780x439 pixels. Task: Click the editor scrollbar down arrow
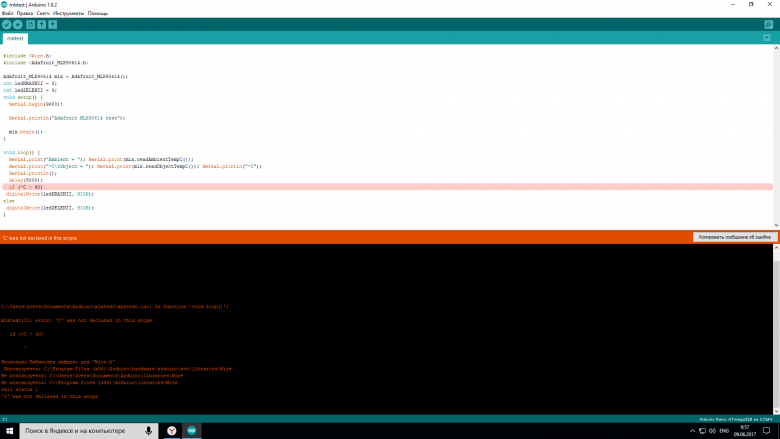click(776, 225)
